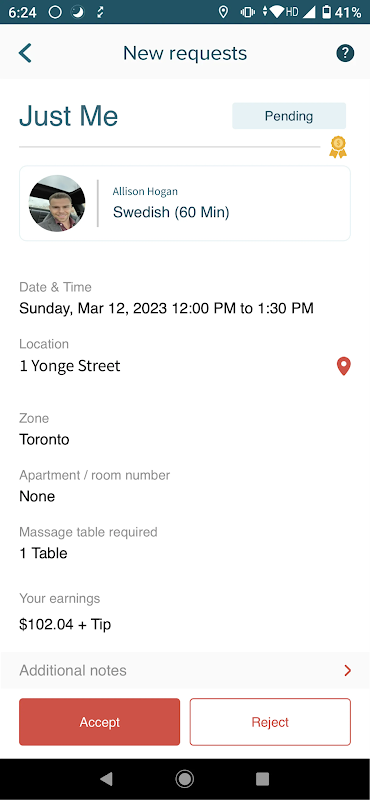Go back using the top-left arrow

click(25, 53)
